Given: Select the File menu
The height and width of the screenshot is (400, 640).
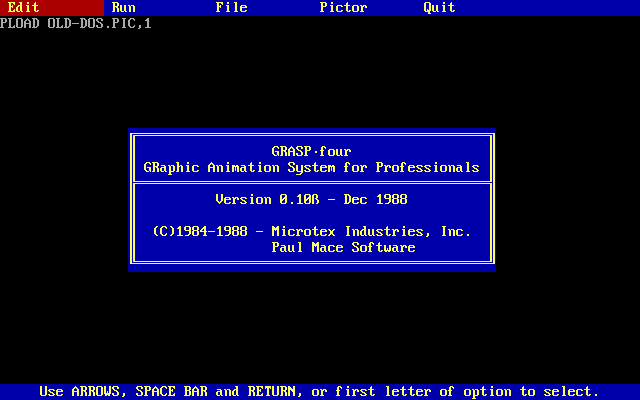Looking at the screenshot, I should point(231,8).
